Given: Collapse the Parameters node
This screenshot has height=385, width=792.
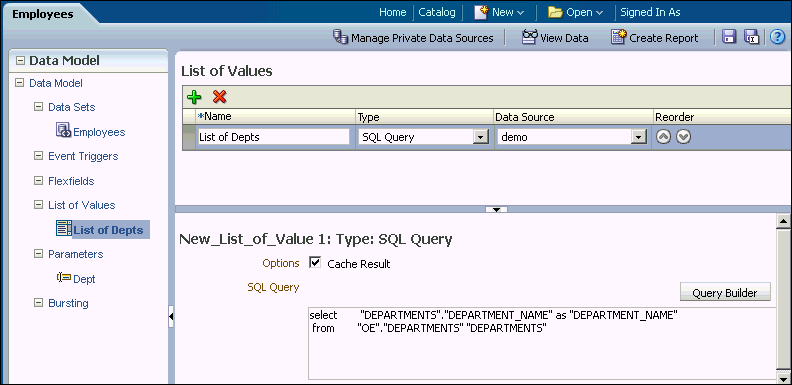Looking at the screenshot, I should [38, 254].
